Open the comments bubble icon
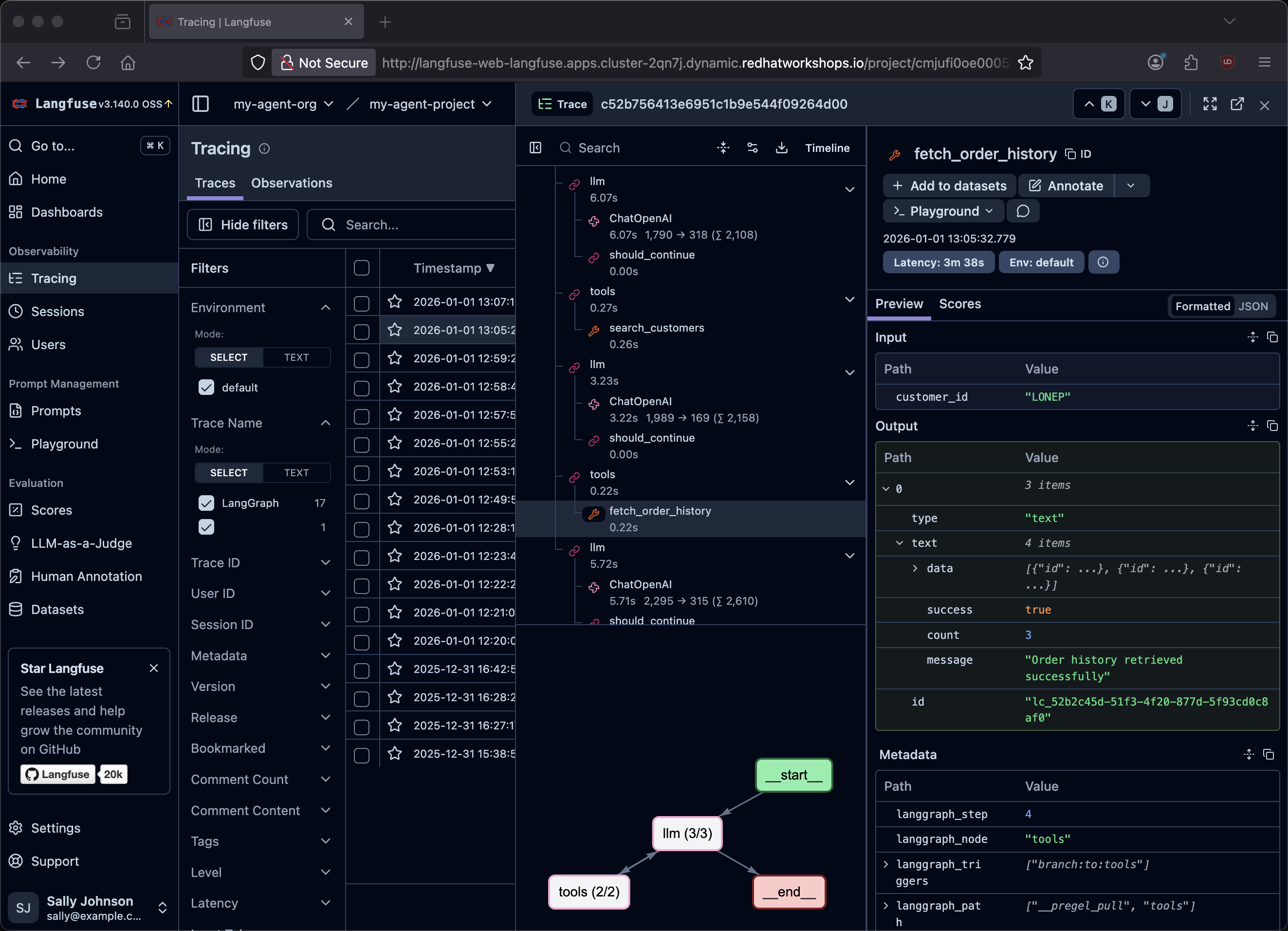 [1023, 211]
